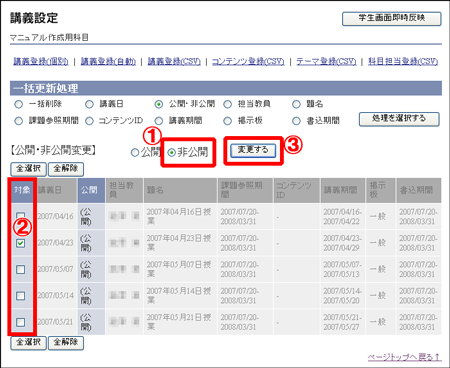Check the 2007/05/21 lecture checkbox
The width and height of the screenshot is (450, 368).
(x=21, y=322)
